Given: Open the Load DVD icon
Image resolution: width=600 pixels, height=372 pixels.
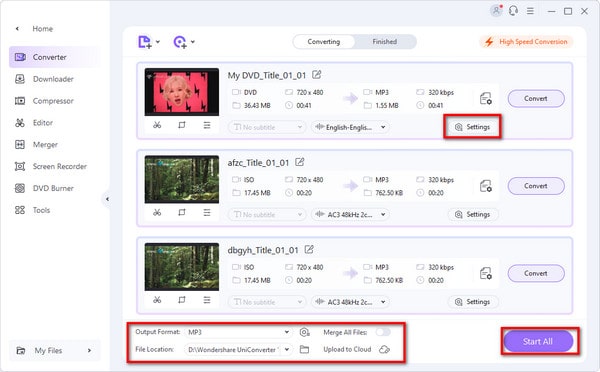Looking at the screenshot, I should [x=180, y=42].
